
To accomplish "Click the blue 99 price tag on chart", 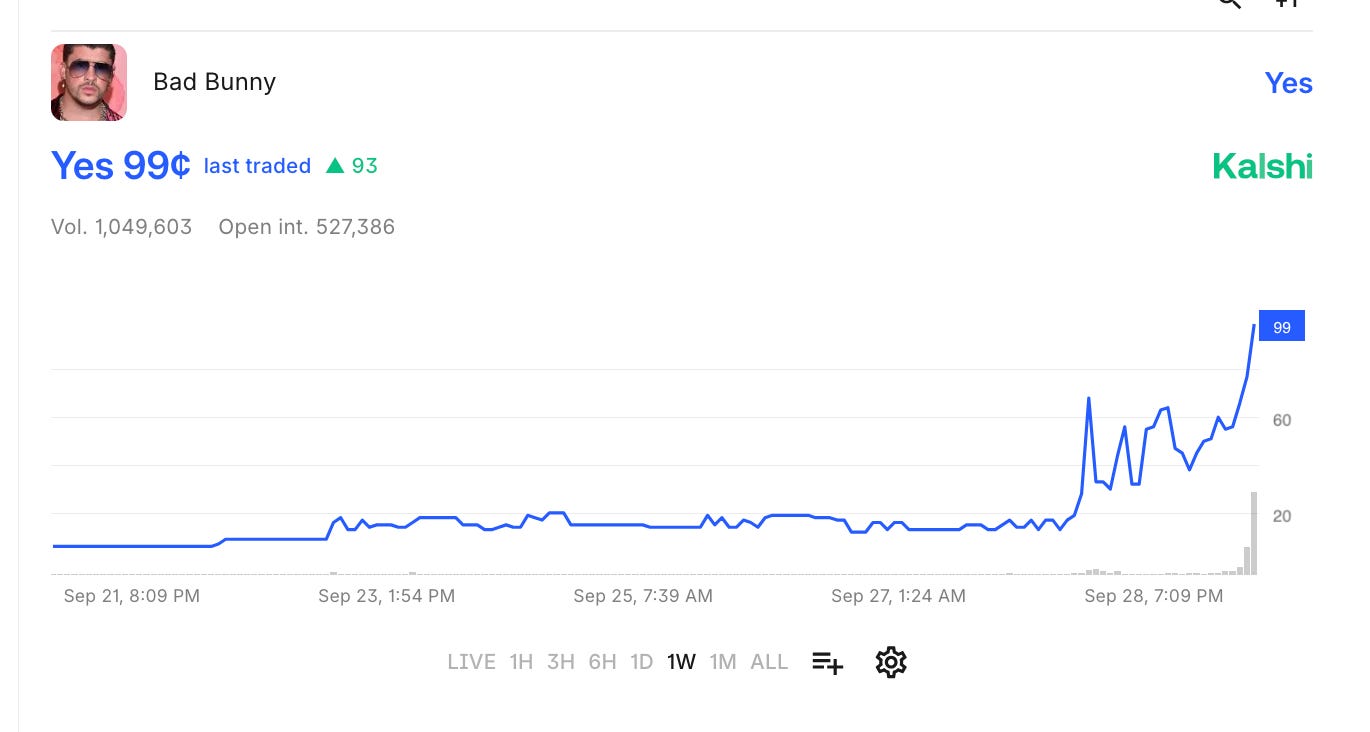I will coord(1281,327).
